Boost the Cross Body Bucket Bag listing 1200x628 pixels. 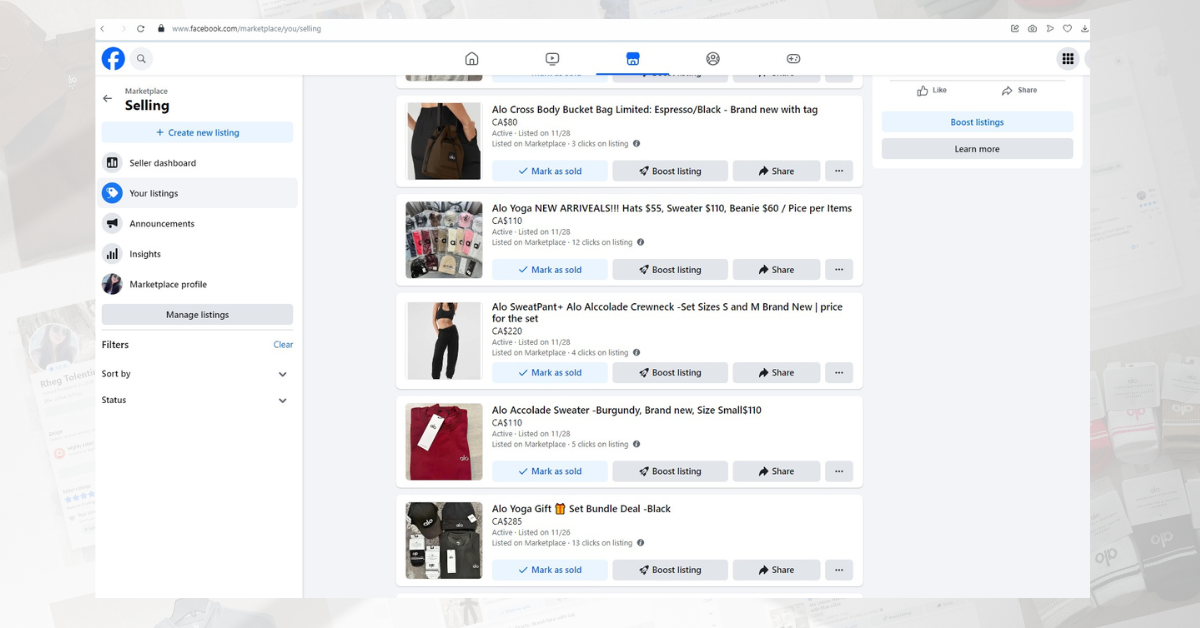670,171
